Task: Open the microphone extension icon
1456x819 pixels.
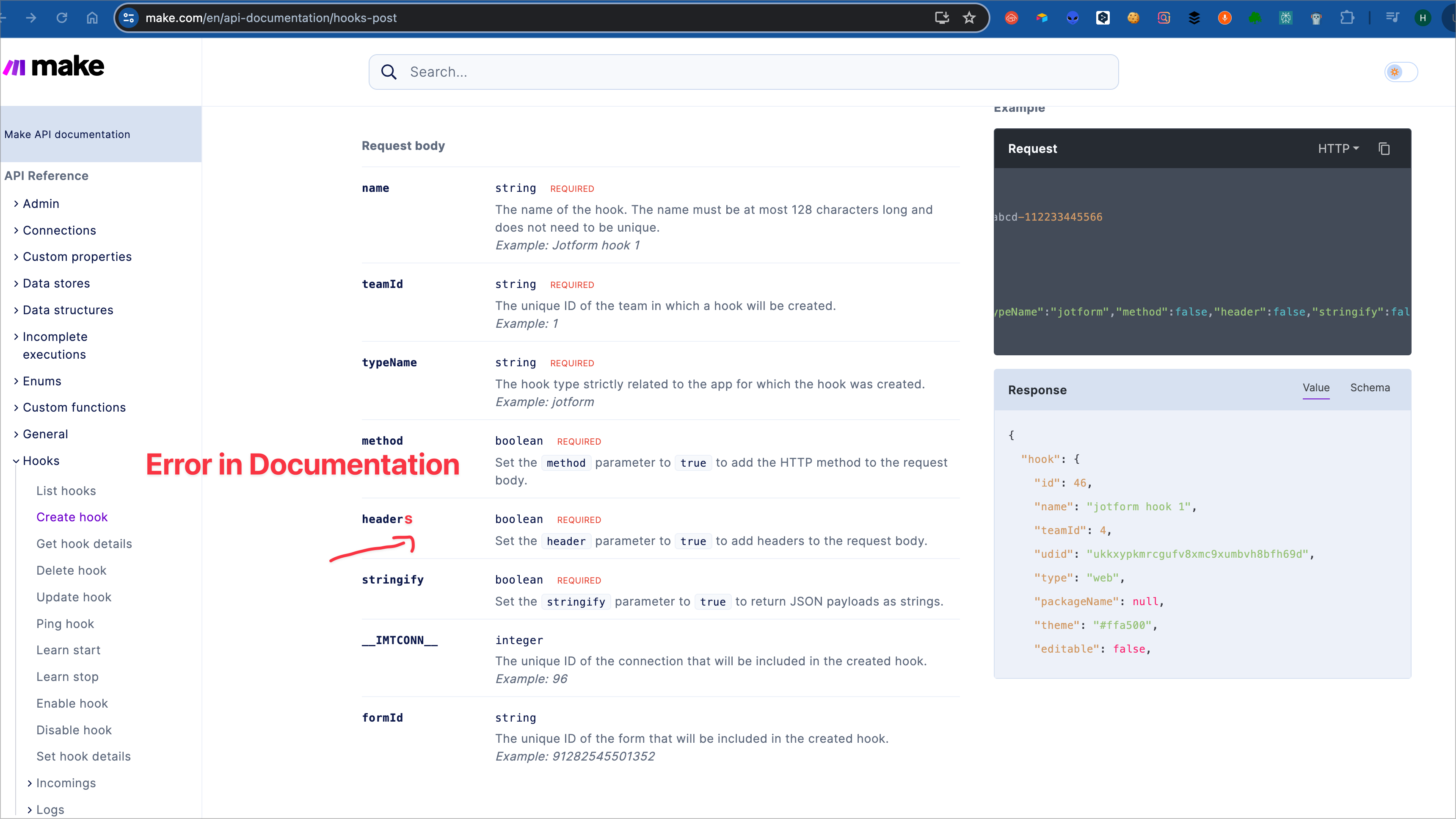Action: (x=1225, y=17)
